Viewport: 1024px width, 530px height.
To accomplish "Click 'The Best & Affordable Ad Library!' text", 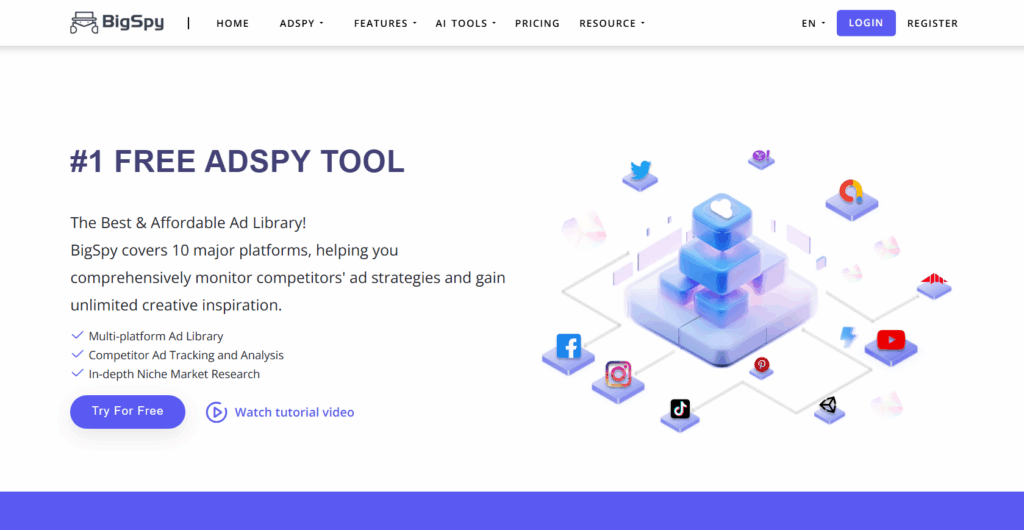I will tap(188, 223).
